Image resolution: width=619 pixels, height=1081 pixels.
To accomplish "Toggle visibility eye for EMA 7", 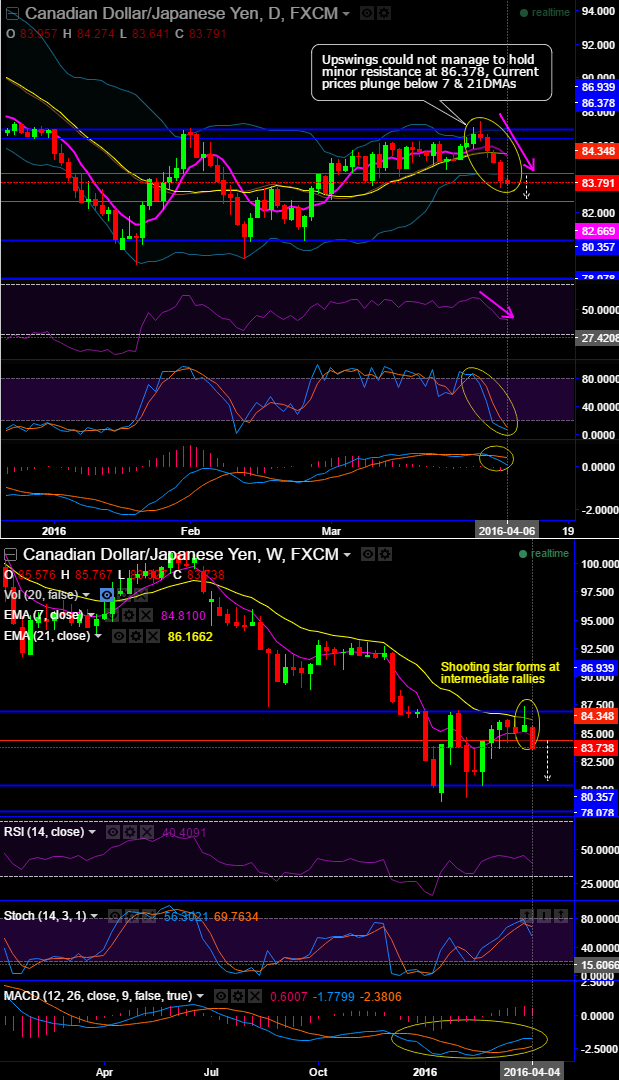I will pyautogui.click(x=110, y=615).
